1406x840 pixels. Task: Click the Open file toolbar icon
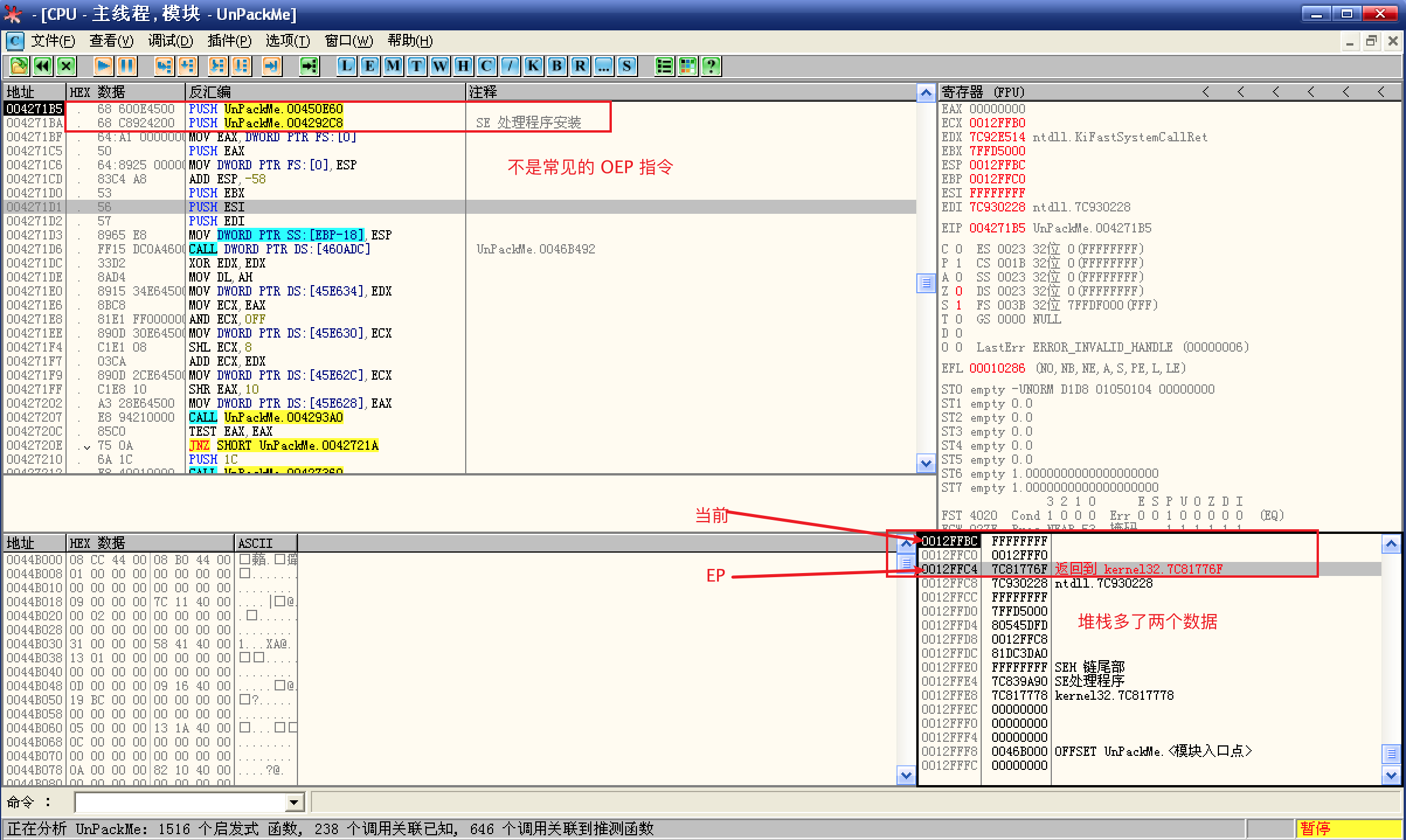[x=19, y=66]
